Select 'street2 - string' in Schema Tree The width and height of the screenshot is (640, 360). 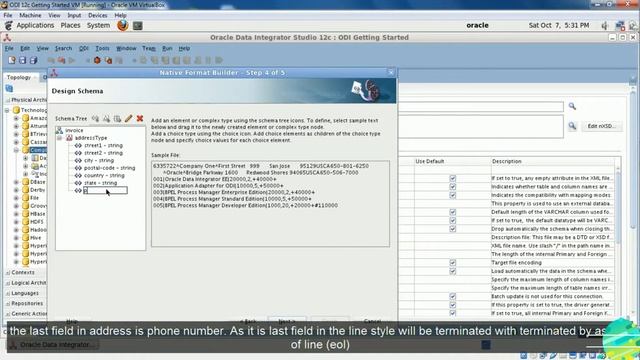pyautogui.click(x=103, y=153)
